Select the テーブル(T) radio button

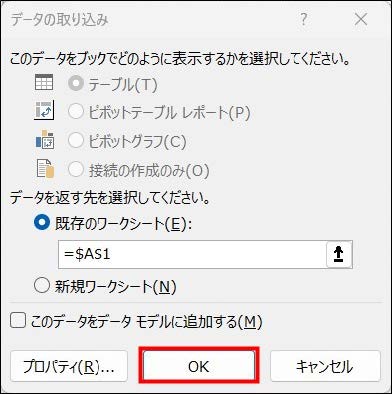point(76,83)
